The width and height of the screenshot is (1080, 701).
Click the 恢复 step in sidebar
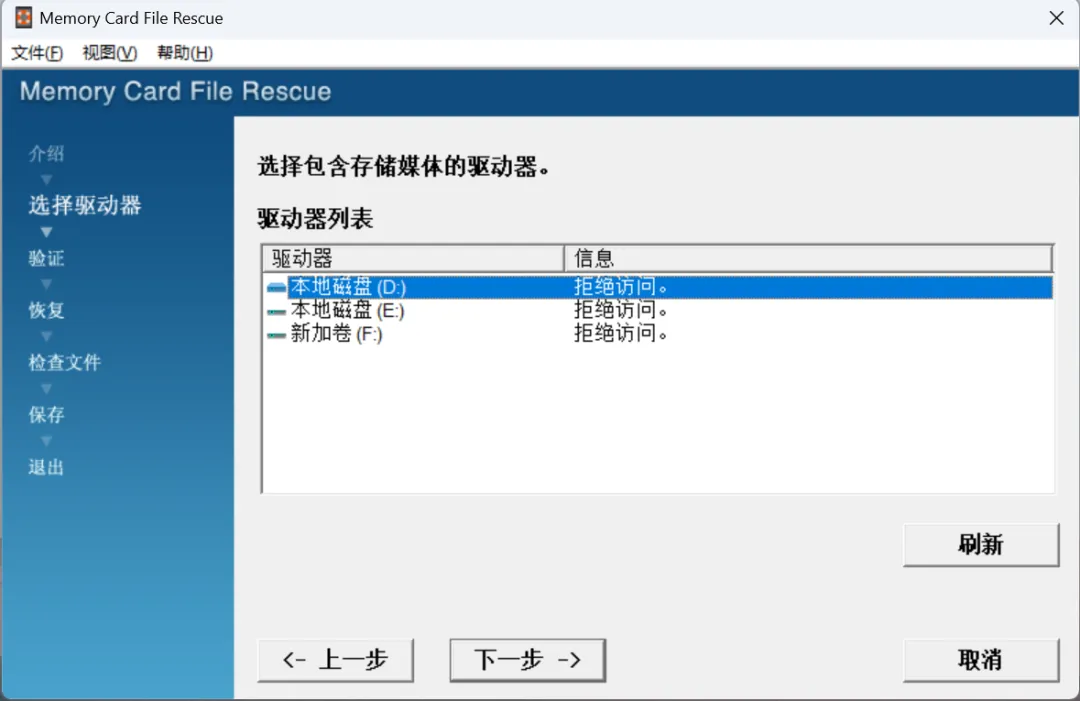coord(46,311)
